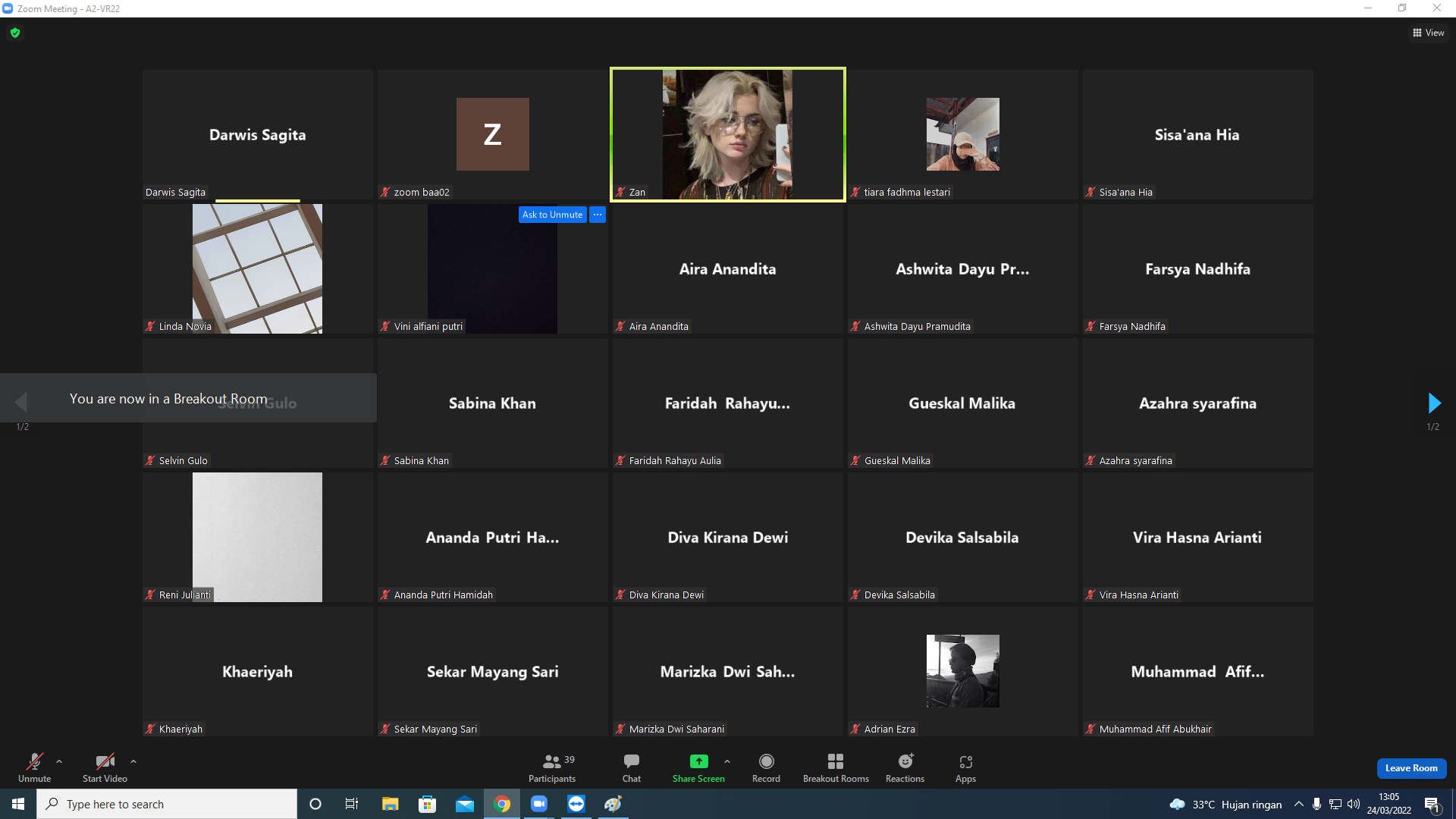1456x819 pixels.
Task: Click the taskbar search box
Action: 167,804
